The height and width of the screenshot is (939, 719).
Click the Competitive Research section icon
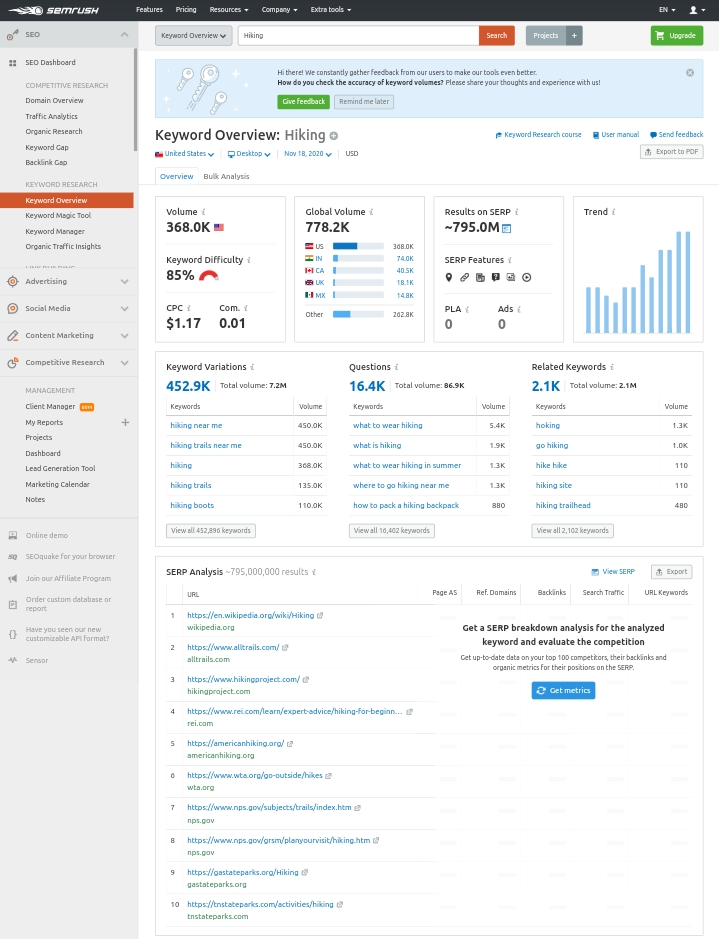13,363
